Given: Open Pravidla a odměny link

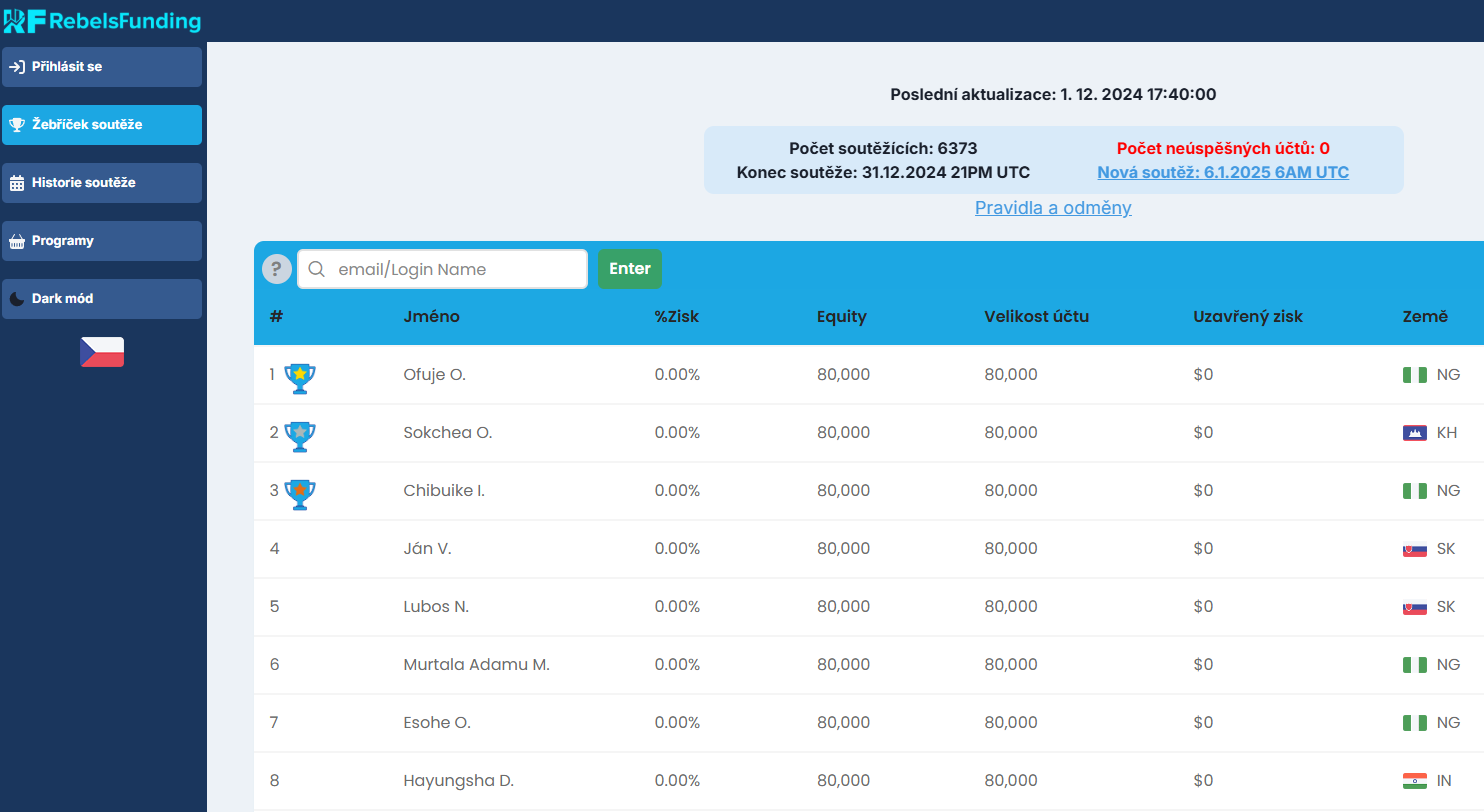Looking at the screenshot, I should pyautogui.click(x=1053, y=208).
